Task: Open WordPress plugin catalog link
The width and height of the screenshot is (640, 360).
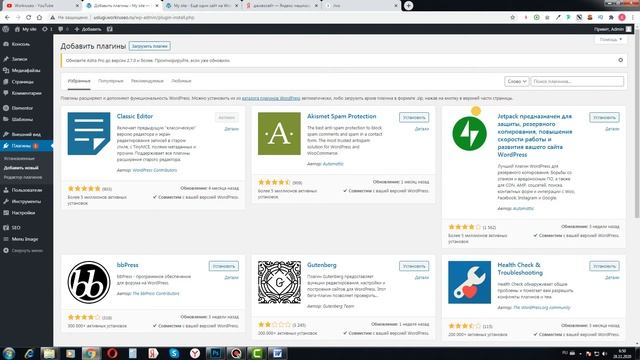Action: 271,98
